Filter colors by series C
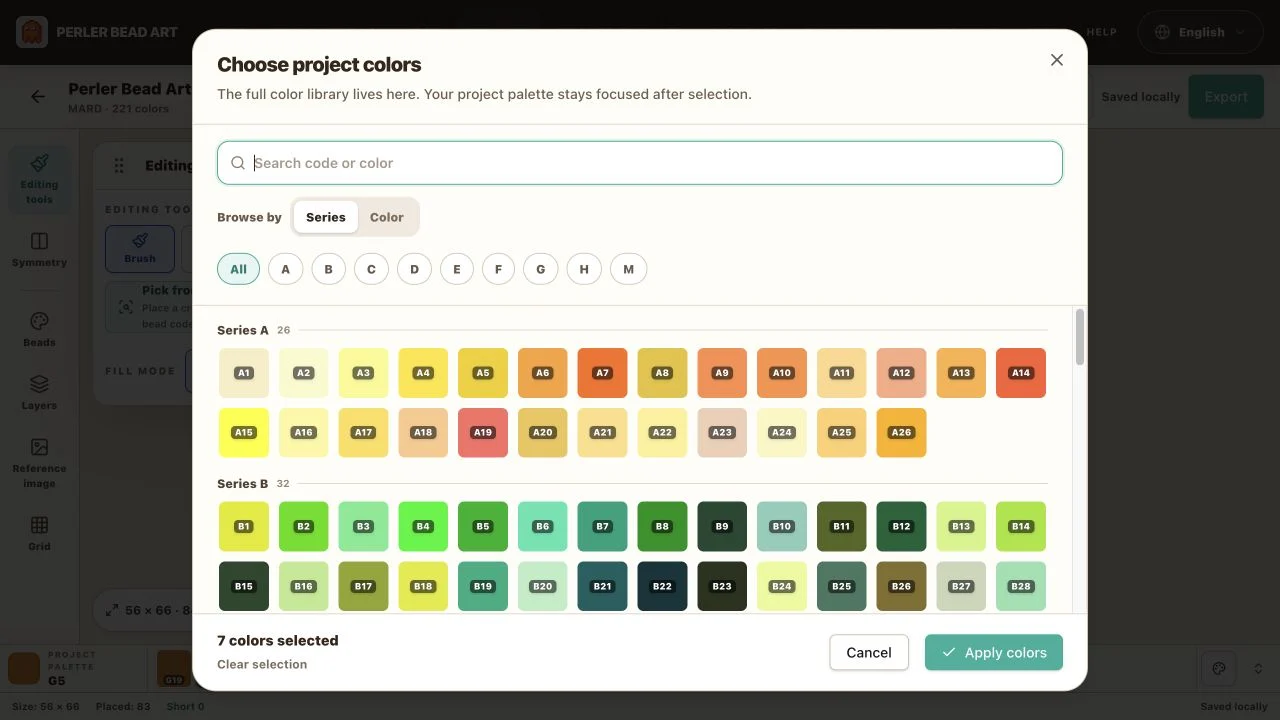Screen dimensions: 1280x720 371,269
